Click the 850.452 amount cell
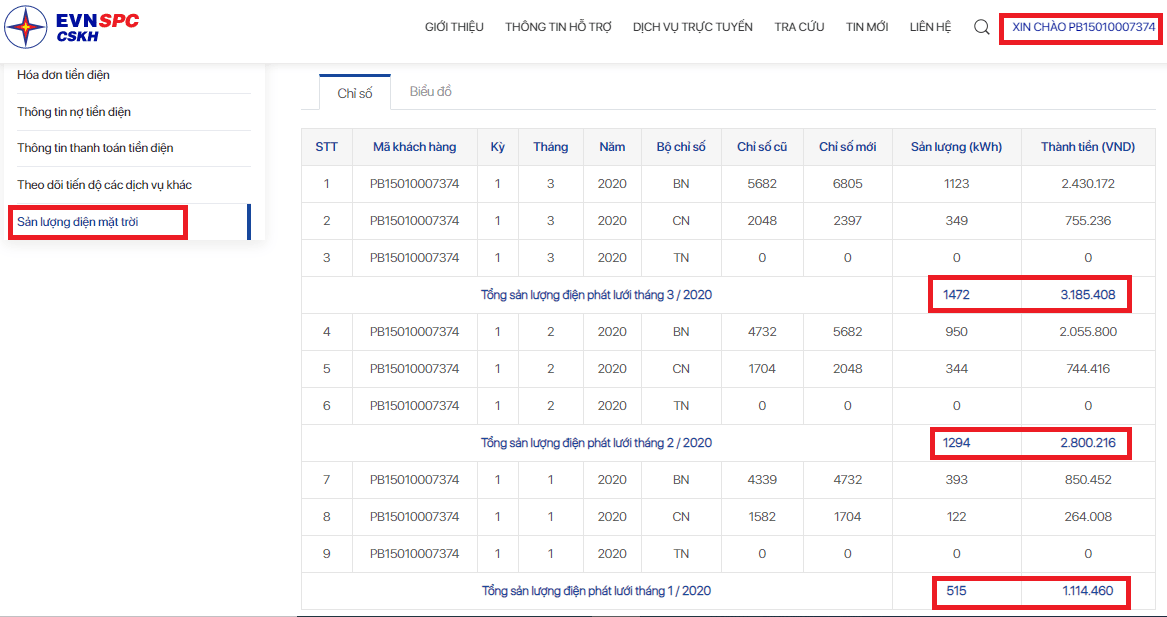 (x=1088, y=479)
